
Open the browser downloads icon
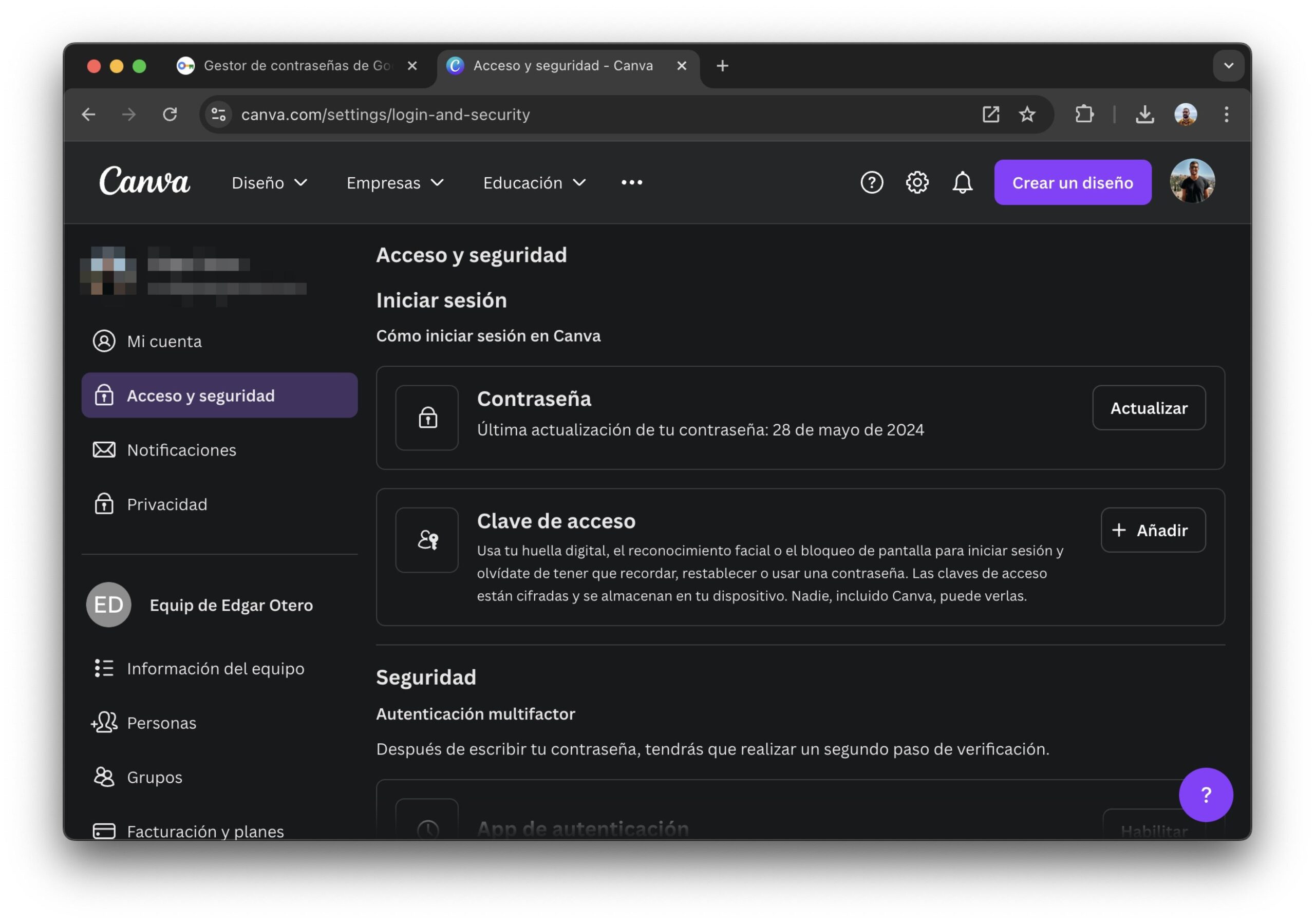point(1144,115)
